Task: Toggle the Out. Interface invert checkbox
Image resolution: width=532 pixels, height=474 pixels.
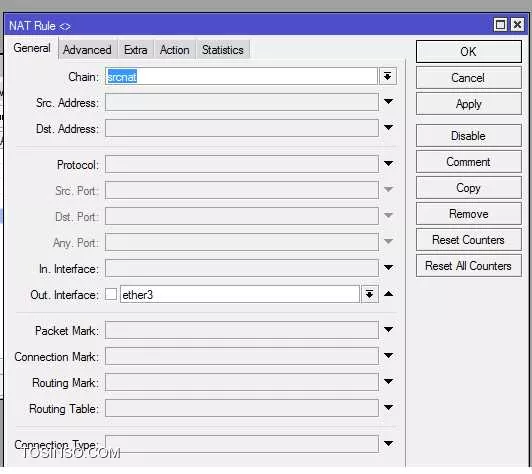Action: 111,295
